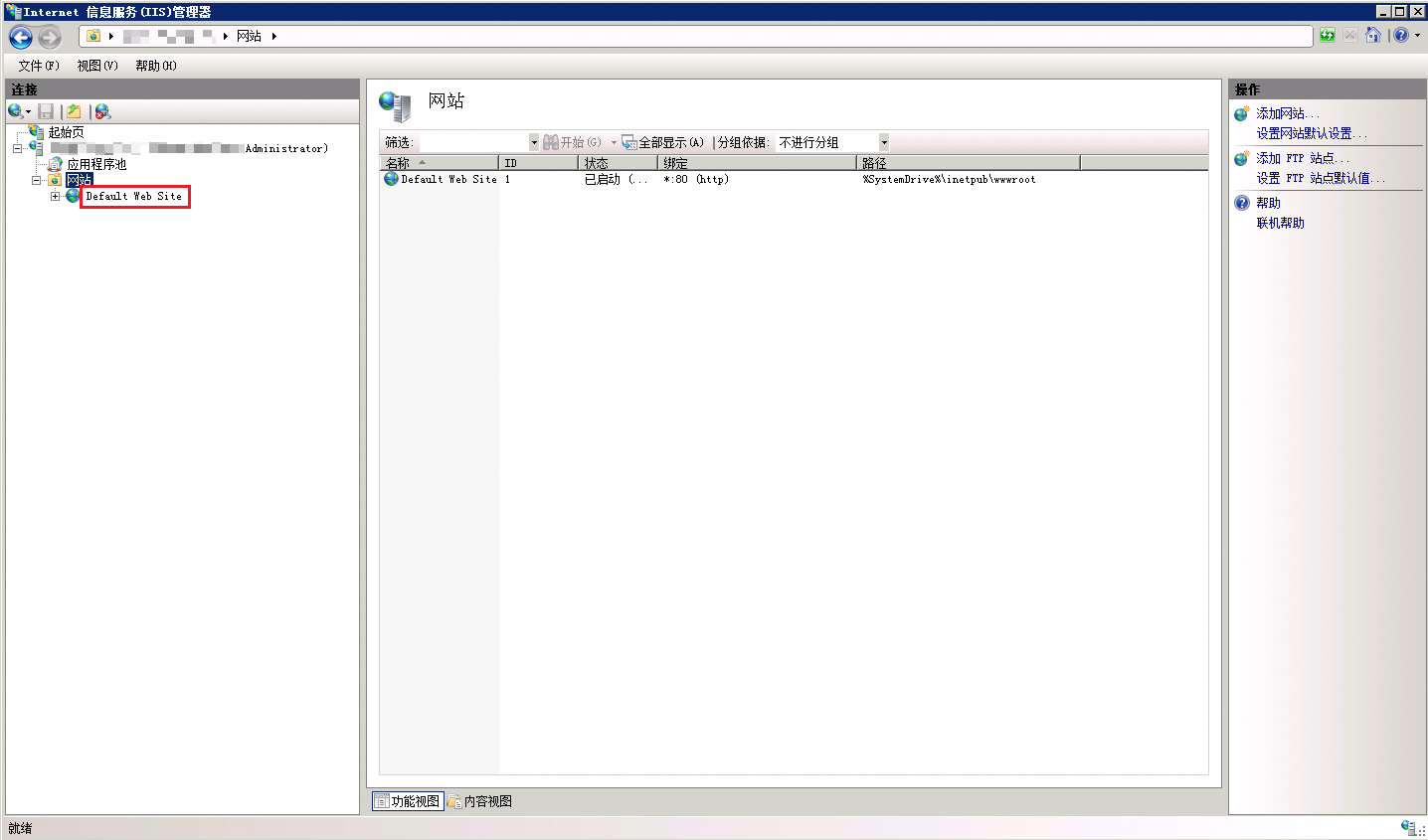Click the %SystemDrive%\inetpub\wwwroot path cell

[x=950, y=180]
